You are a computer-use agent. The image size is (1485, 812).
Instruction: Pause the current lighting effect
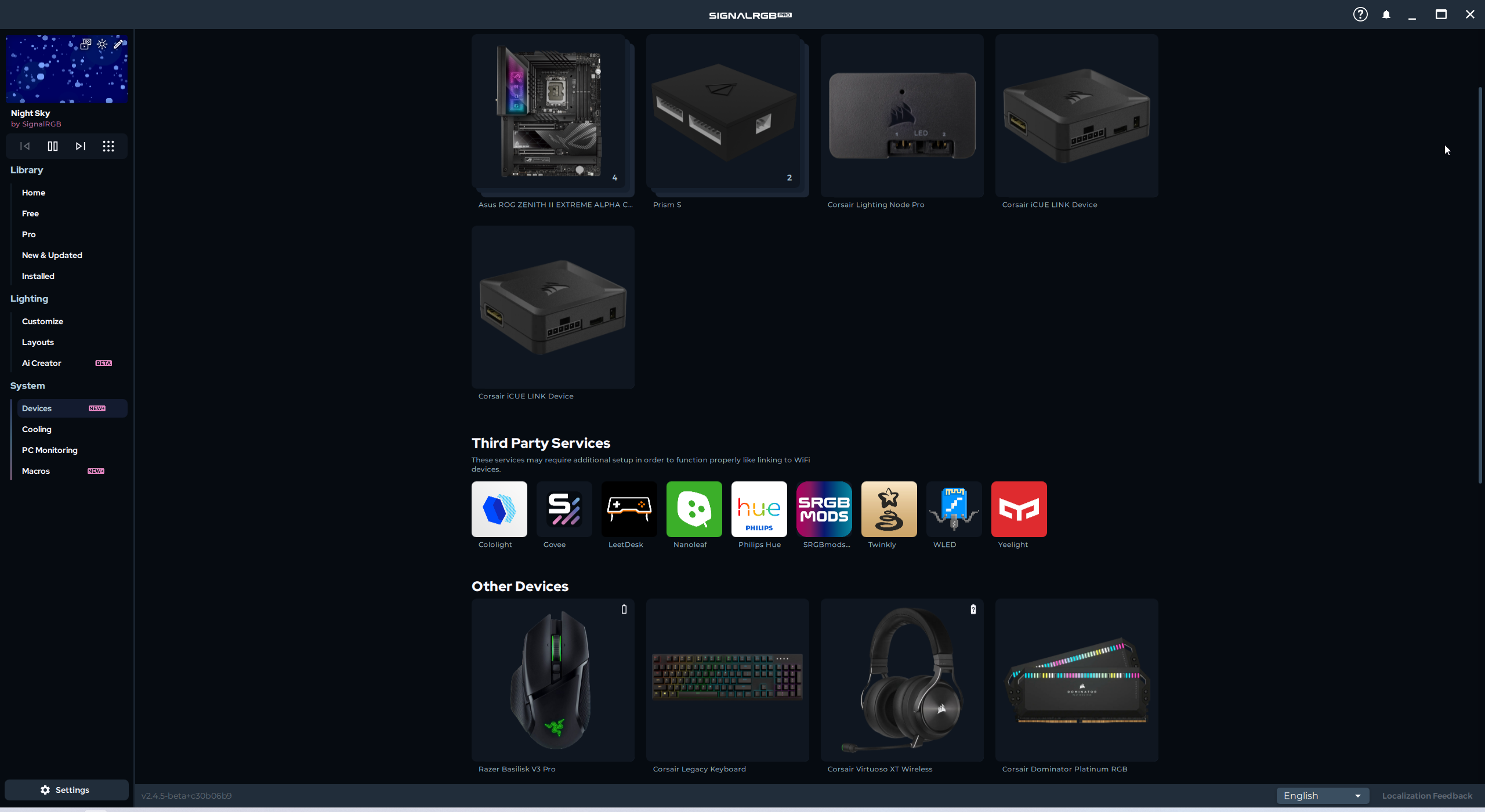tap(53, 146)
